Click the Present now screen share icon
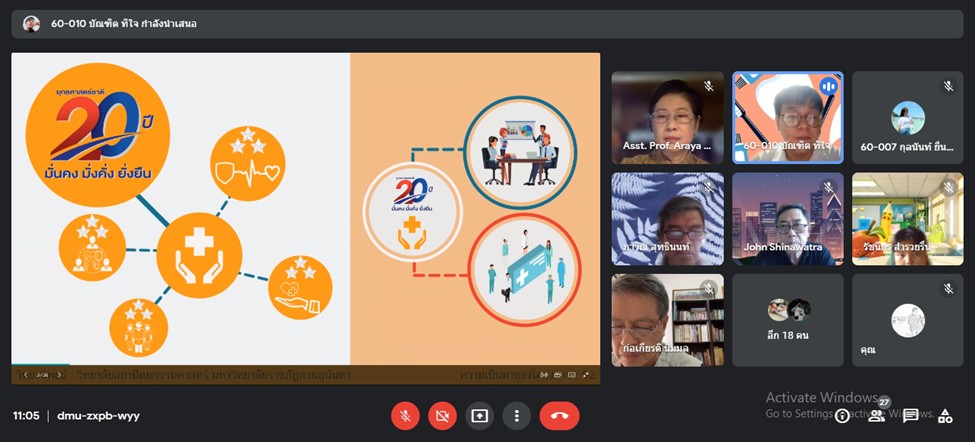This screenshot has height=442, width=975. [x=479, y=415]
